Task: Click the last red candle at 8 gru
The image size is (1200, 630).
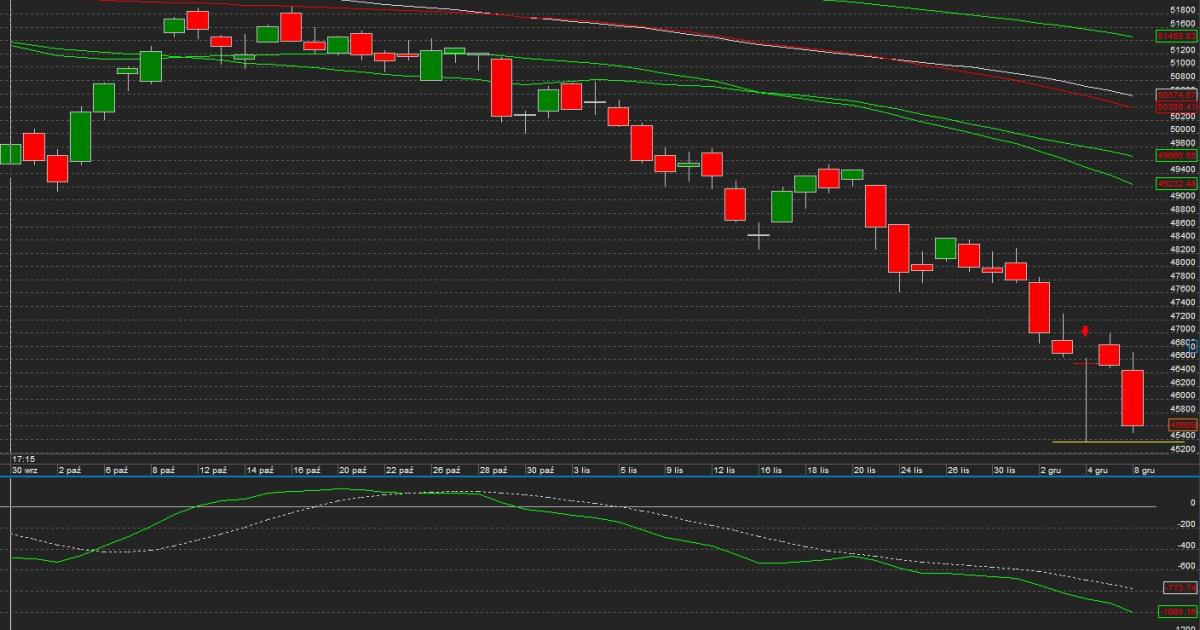Action: tap(1132, 398)
